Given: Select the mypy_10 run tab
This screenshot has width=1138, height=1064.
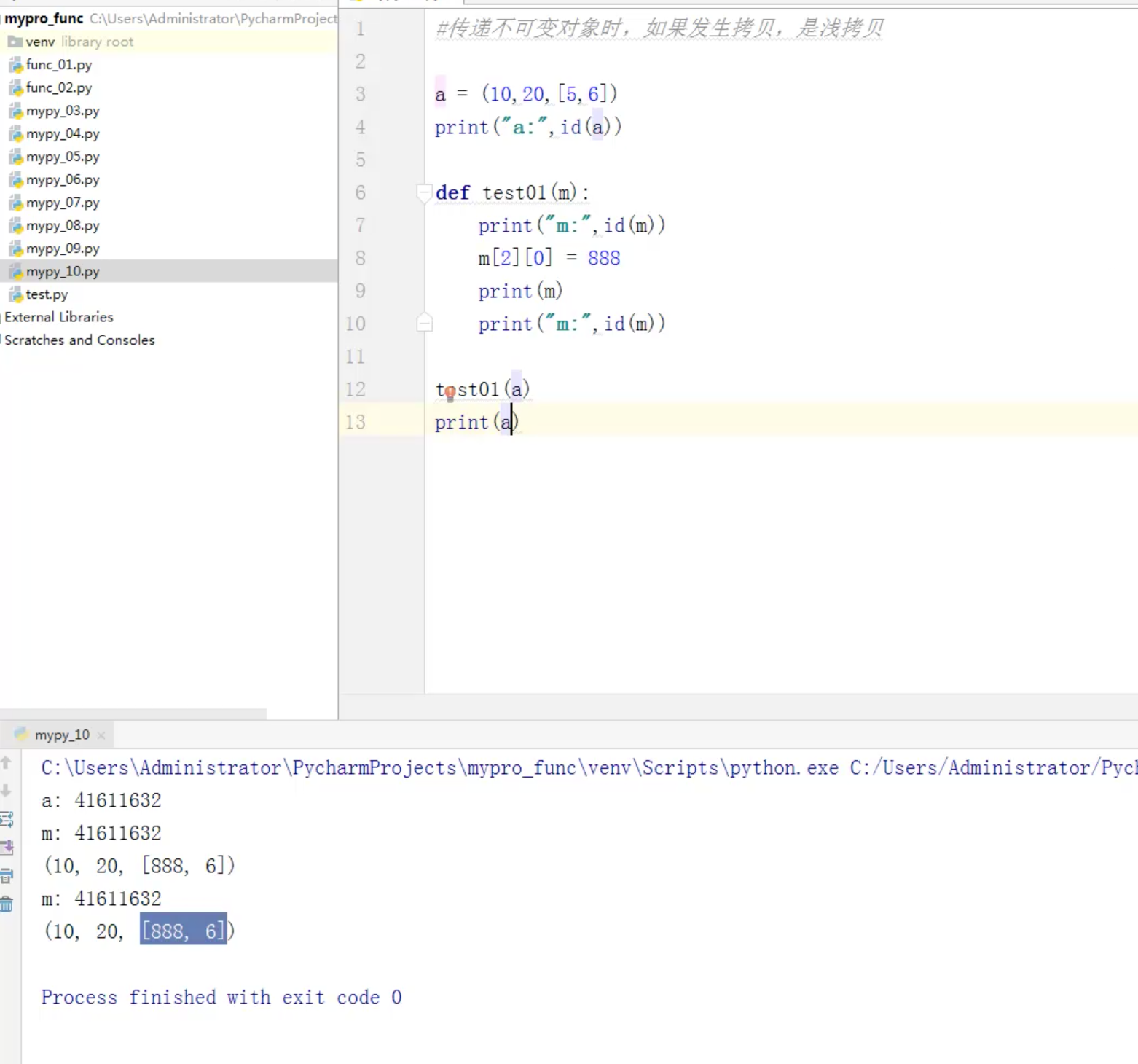Looking at the screenshot, I should pos(62,735).
